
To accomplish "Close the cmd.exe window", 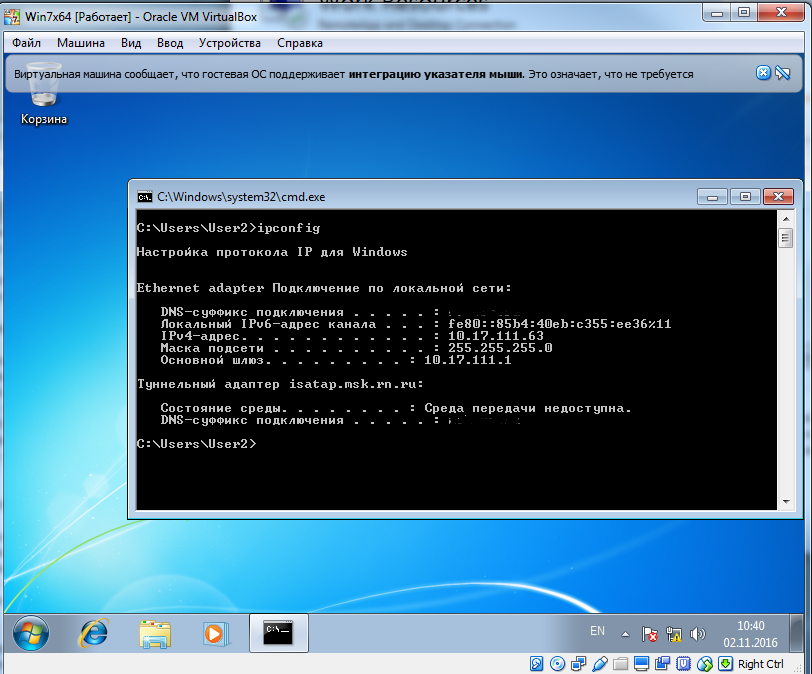I will [778, 196].
